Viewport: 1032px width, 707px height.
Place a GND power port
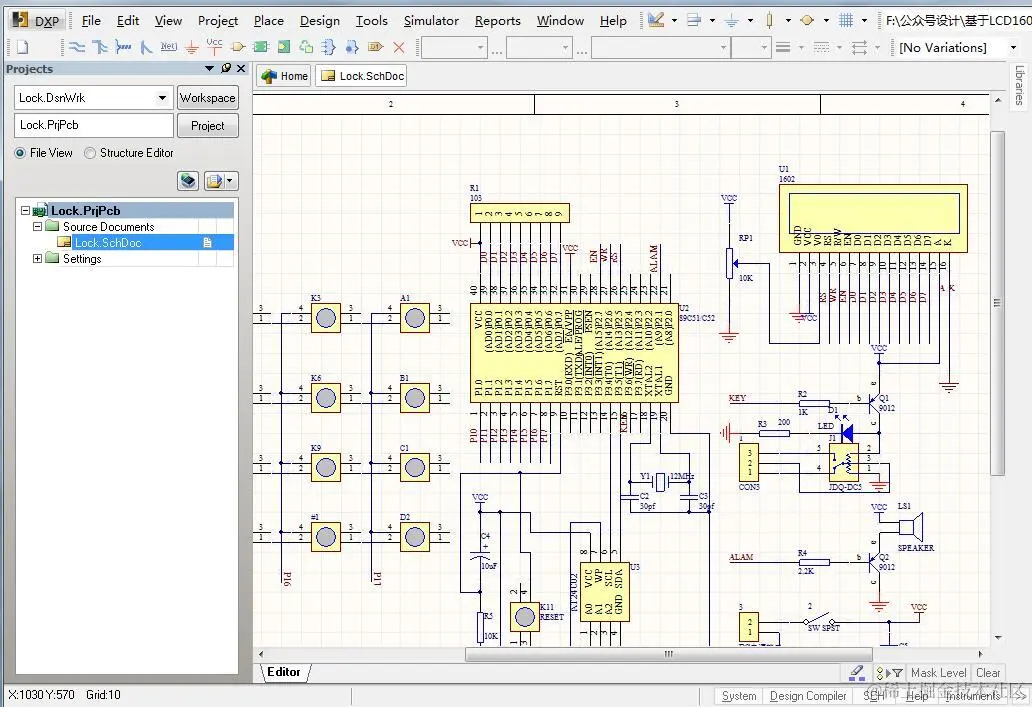[x=191, y=46]
